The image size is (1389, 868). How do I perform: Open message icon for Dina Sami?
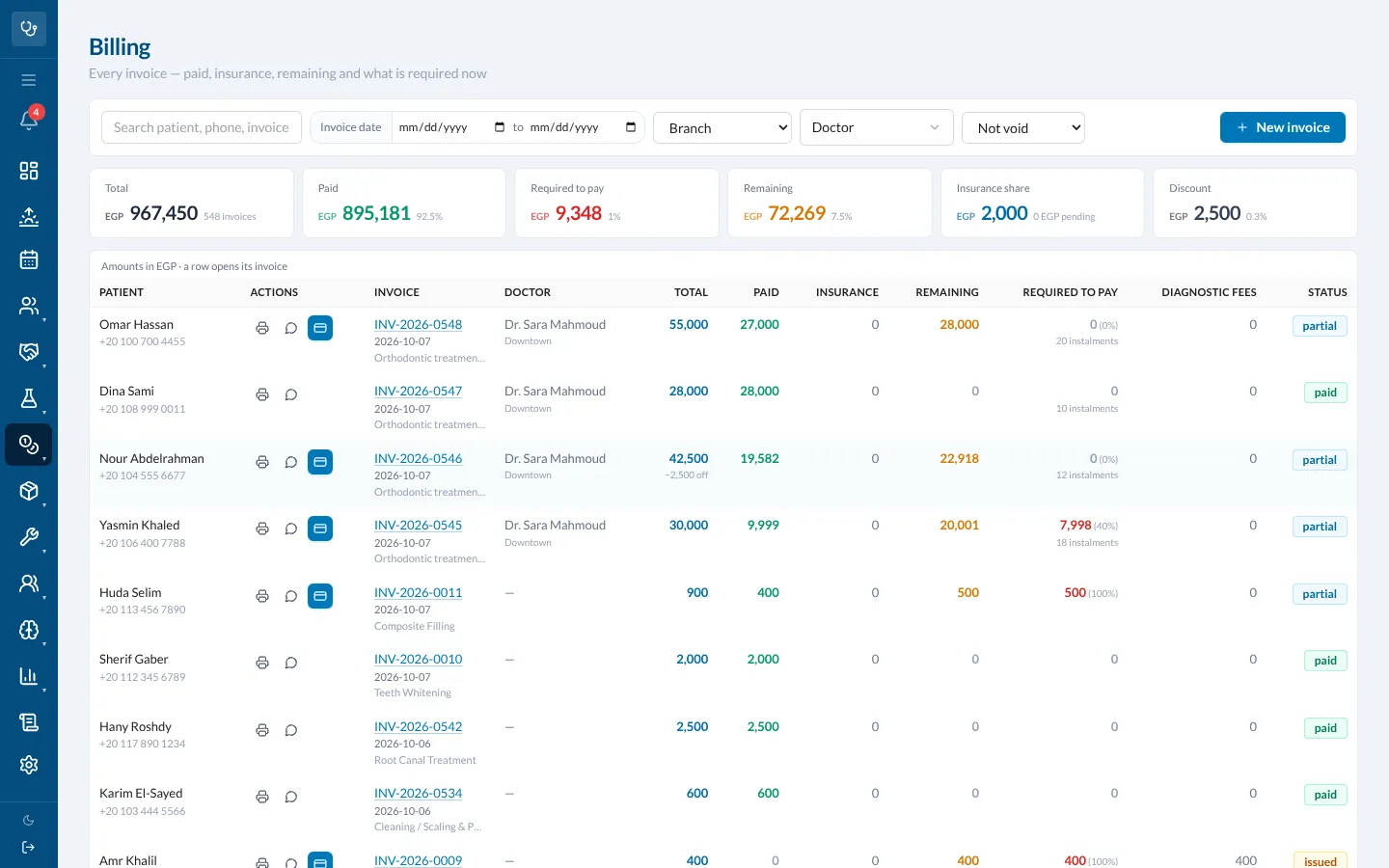point(290,394)
